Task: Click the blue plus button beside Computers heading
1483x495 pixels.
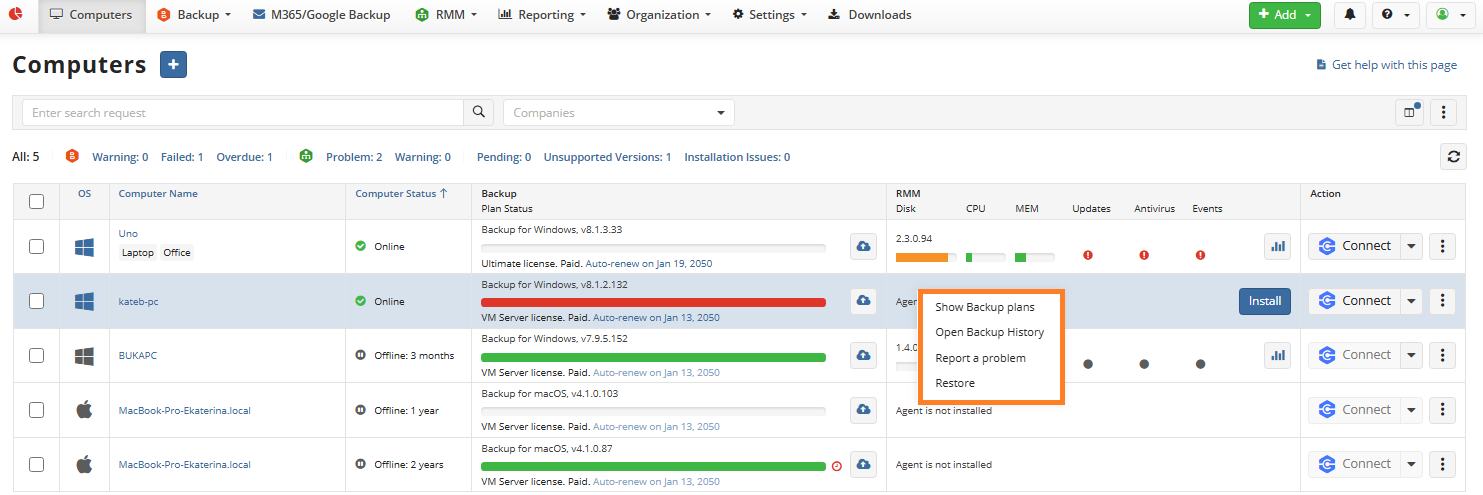Action: point(173,65)
